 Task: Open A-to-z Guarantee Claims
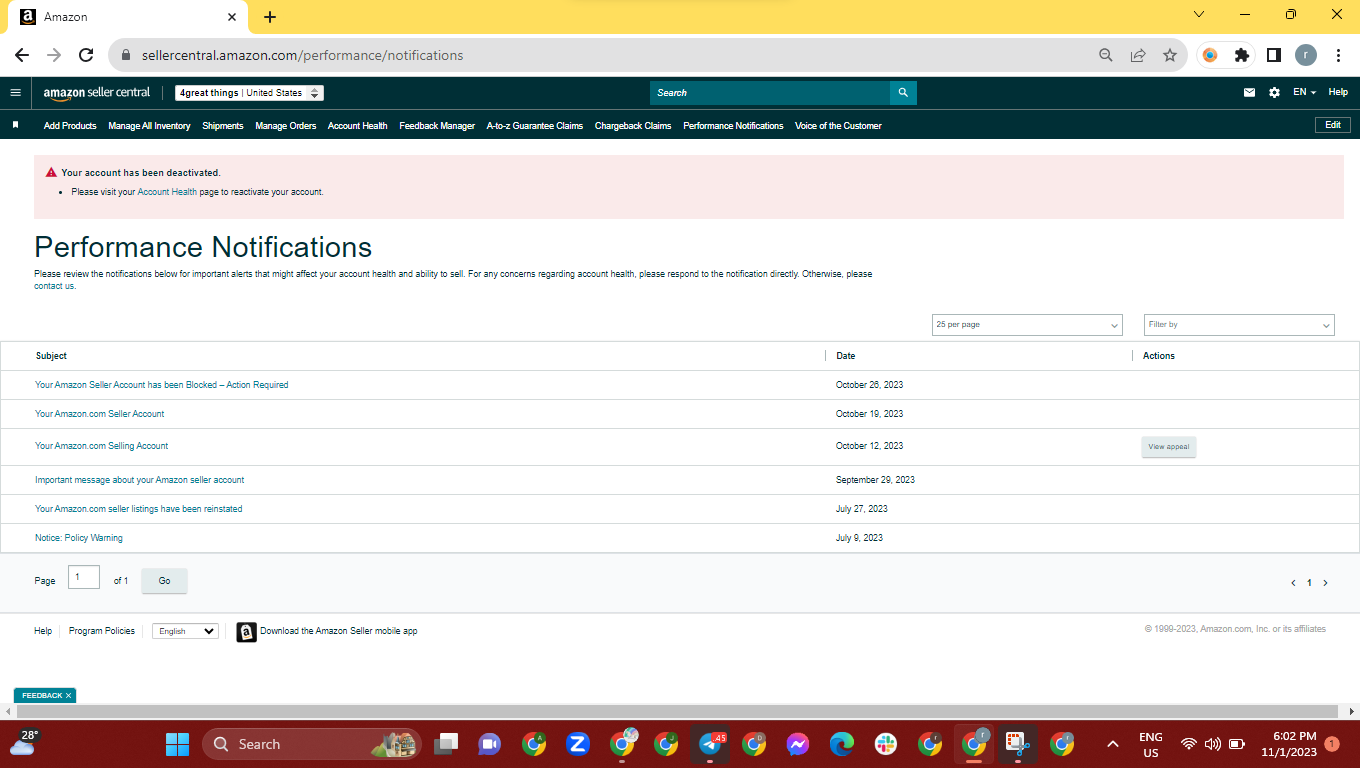(535, 126)
